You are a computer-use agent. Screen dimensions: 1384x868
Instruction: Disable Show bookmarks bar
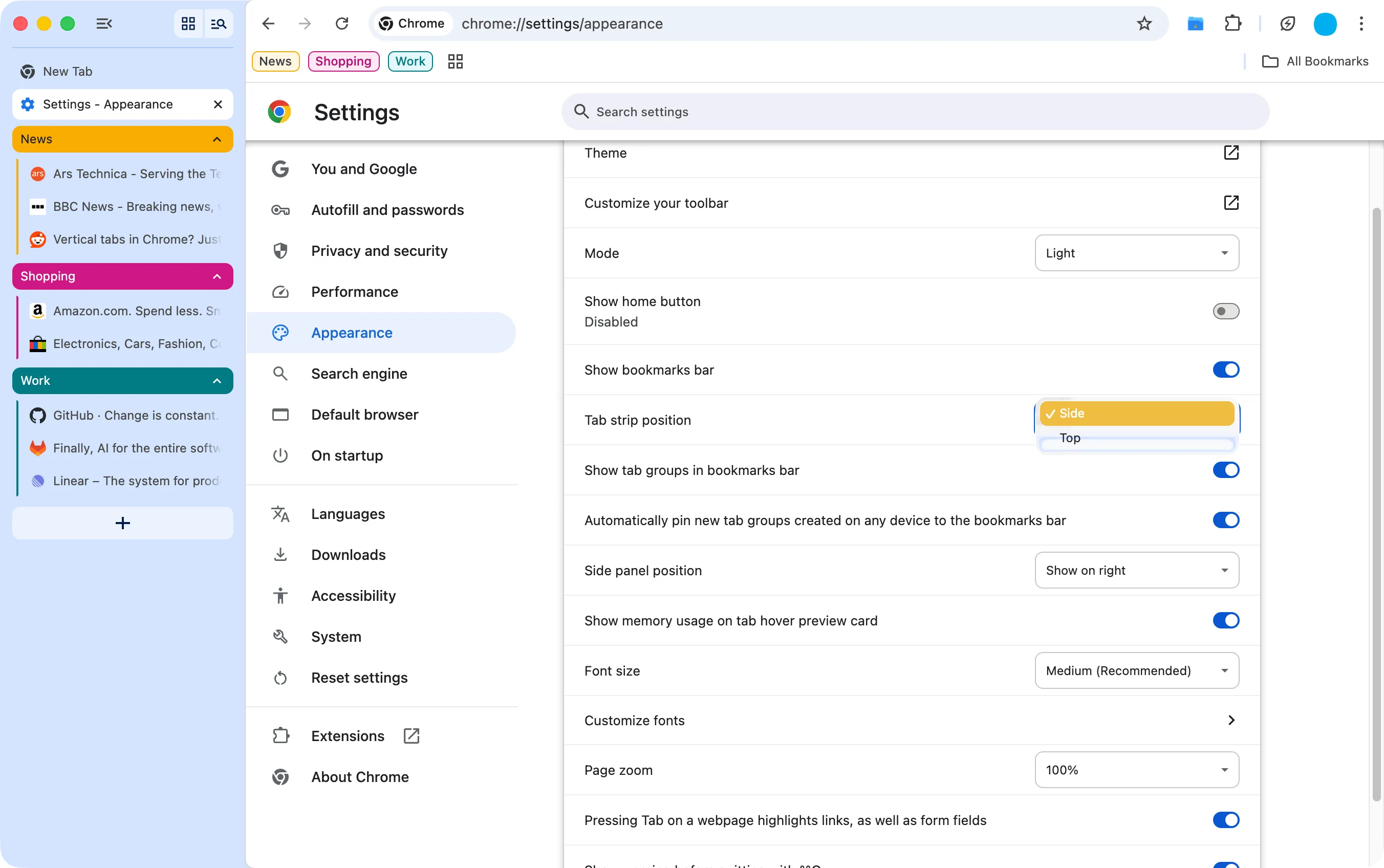click(1225, 370)
